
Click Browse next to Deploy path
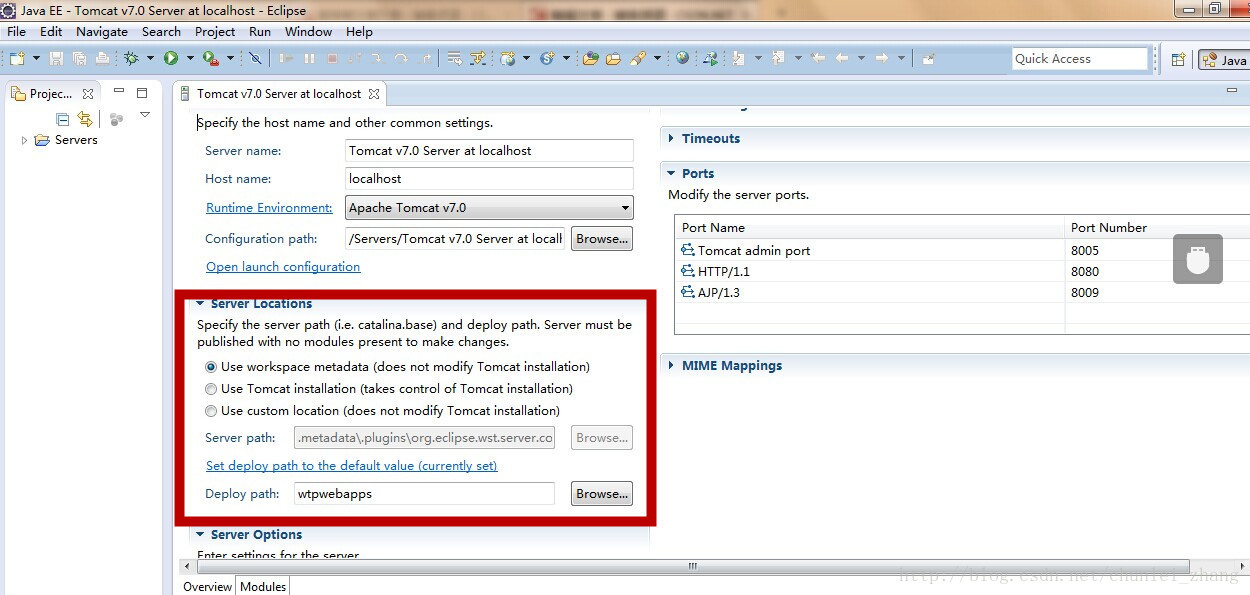602,494
